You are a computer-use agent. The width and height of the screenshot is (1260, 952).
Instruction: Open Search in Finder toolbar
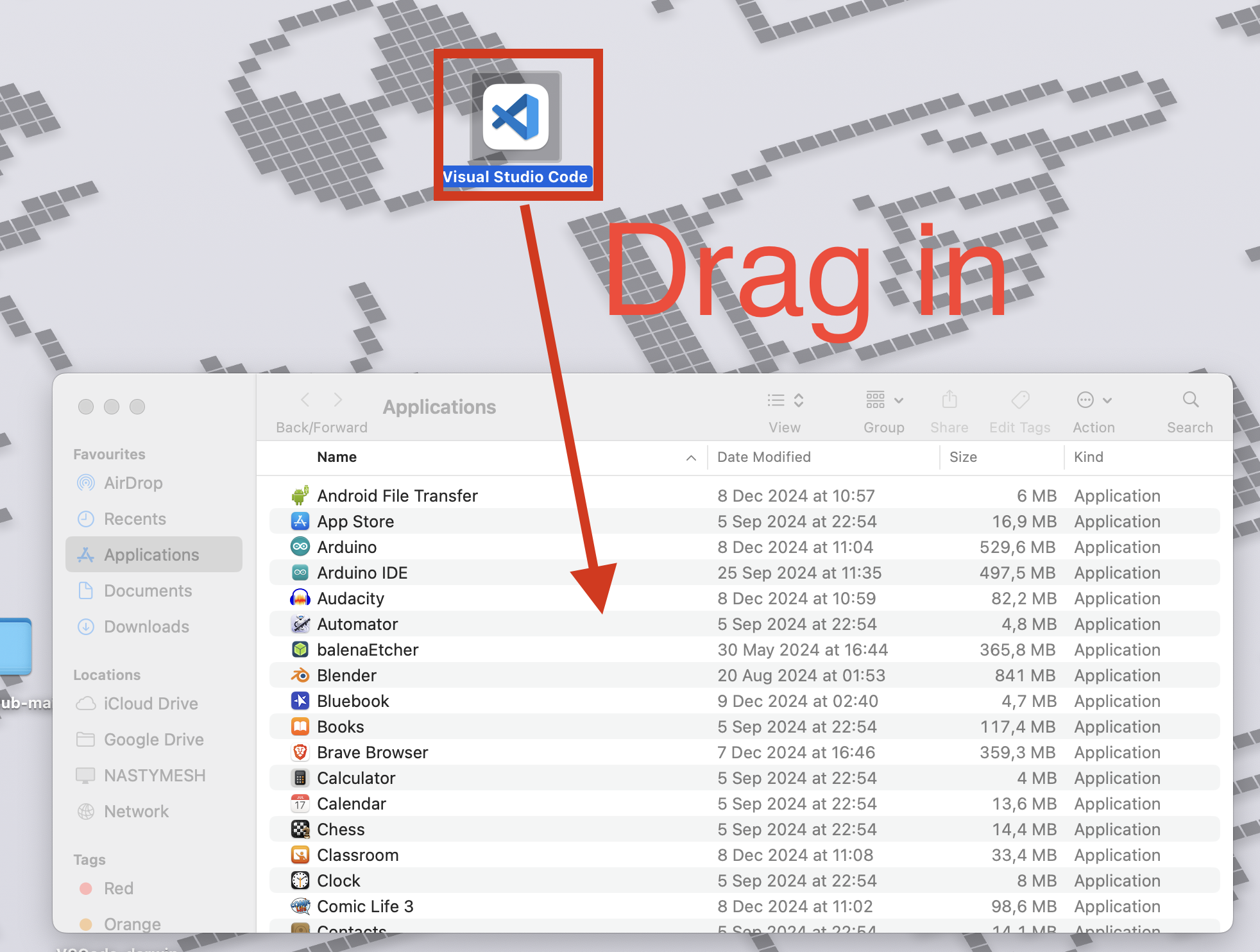(1191, 400)
